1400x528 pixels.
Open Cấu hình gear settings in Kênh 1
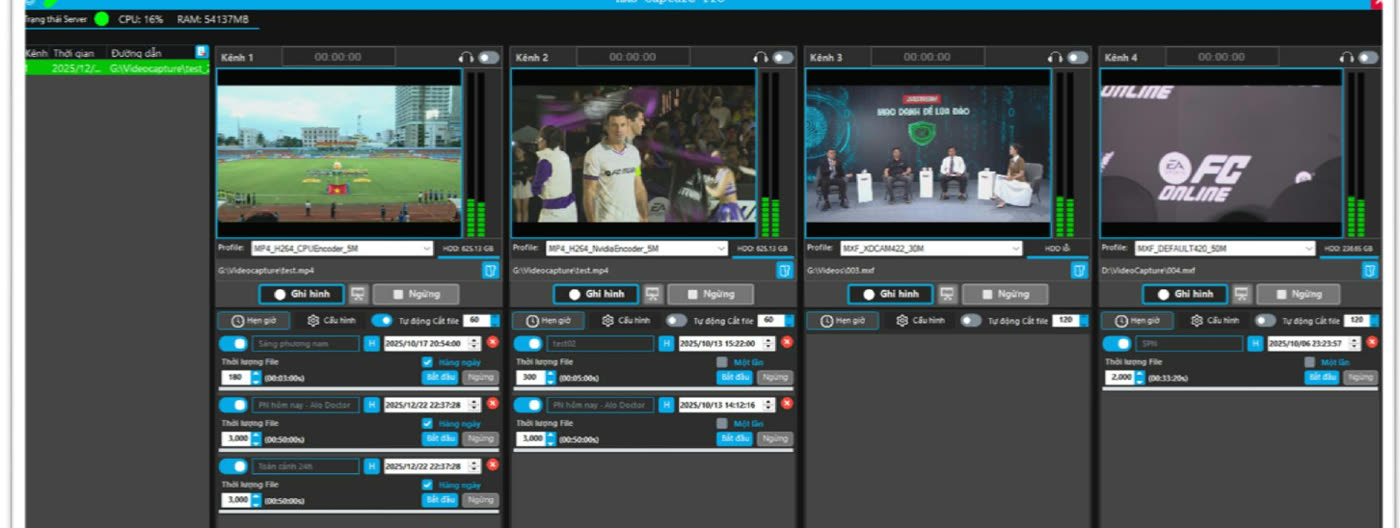[332, 321]
